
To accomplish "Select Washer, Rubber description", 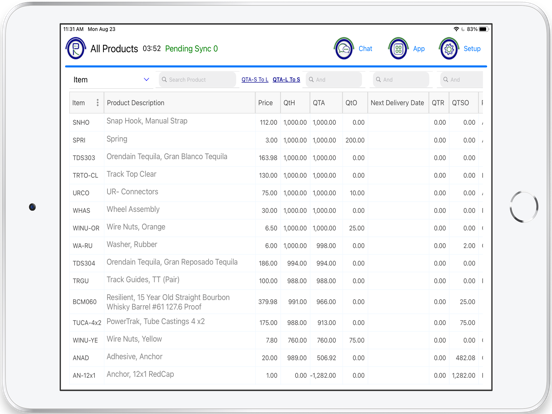I will click(132, 244).
